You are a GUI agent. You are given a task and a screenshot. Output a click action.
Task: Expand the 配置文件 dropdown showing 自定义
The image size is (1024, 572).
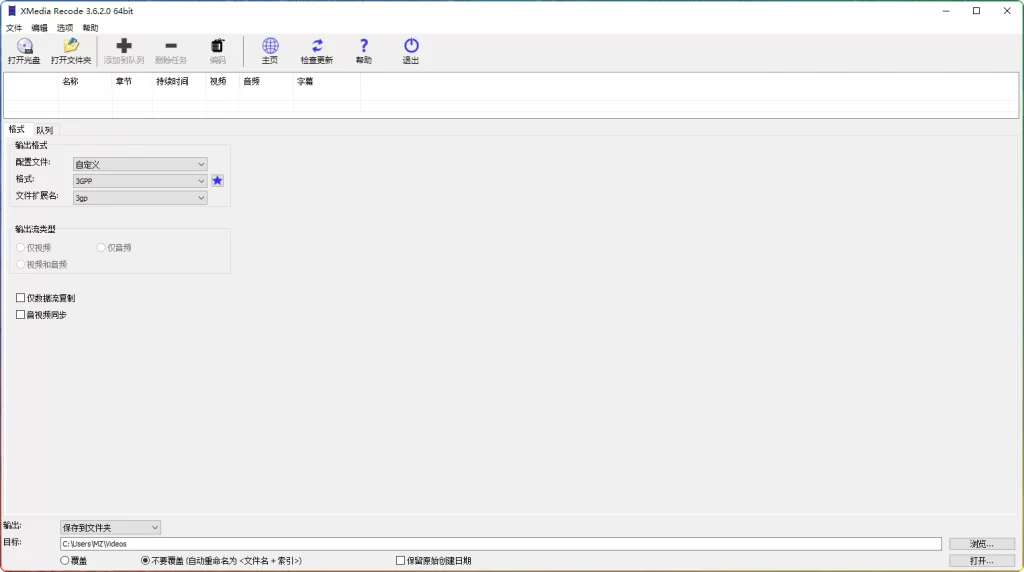point(140,165)
